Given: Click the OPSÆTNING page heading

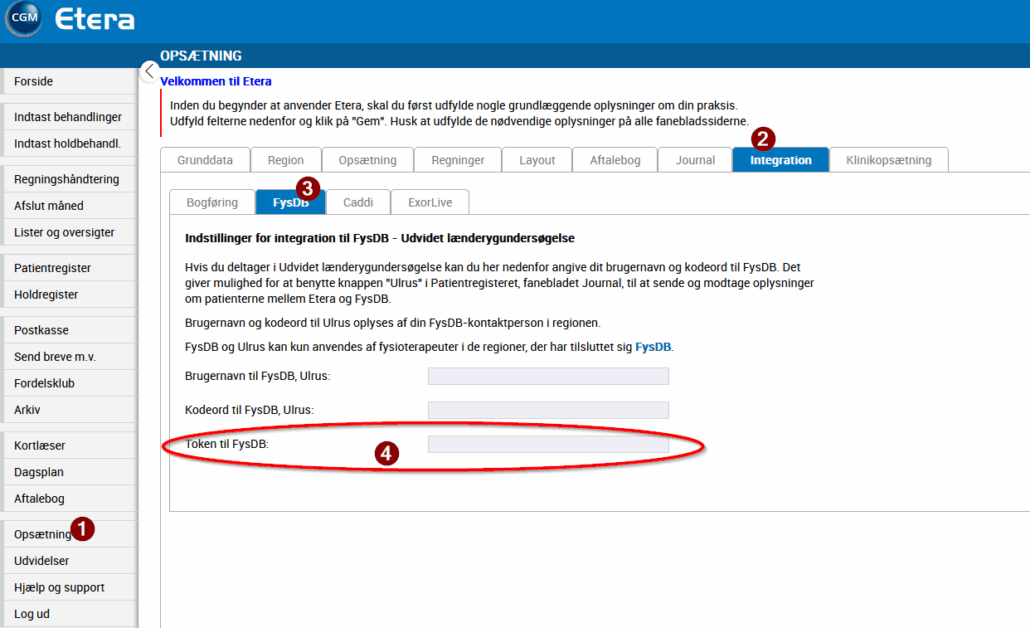Looking at the screenshot, I should coord(201,56).
